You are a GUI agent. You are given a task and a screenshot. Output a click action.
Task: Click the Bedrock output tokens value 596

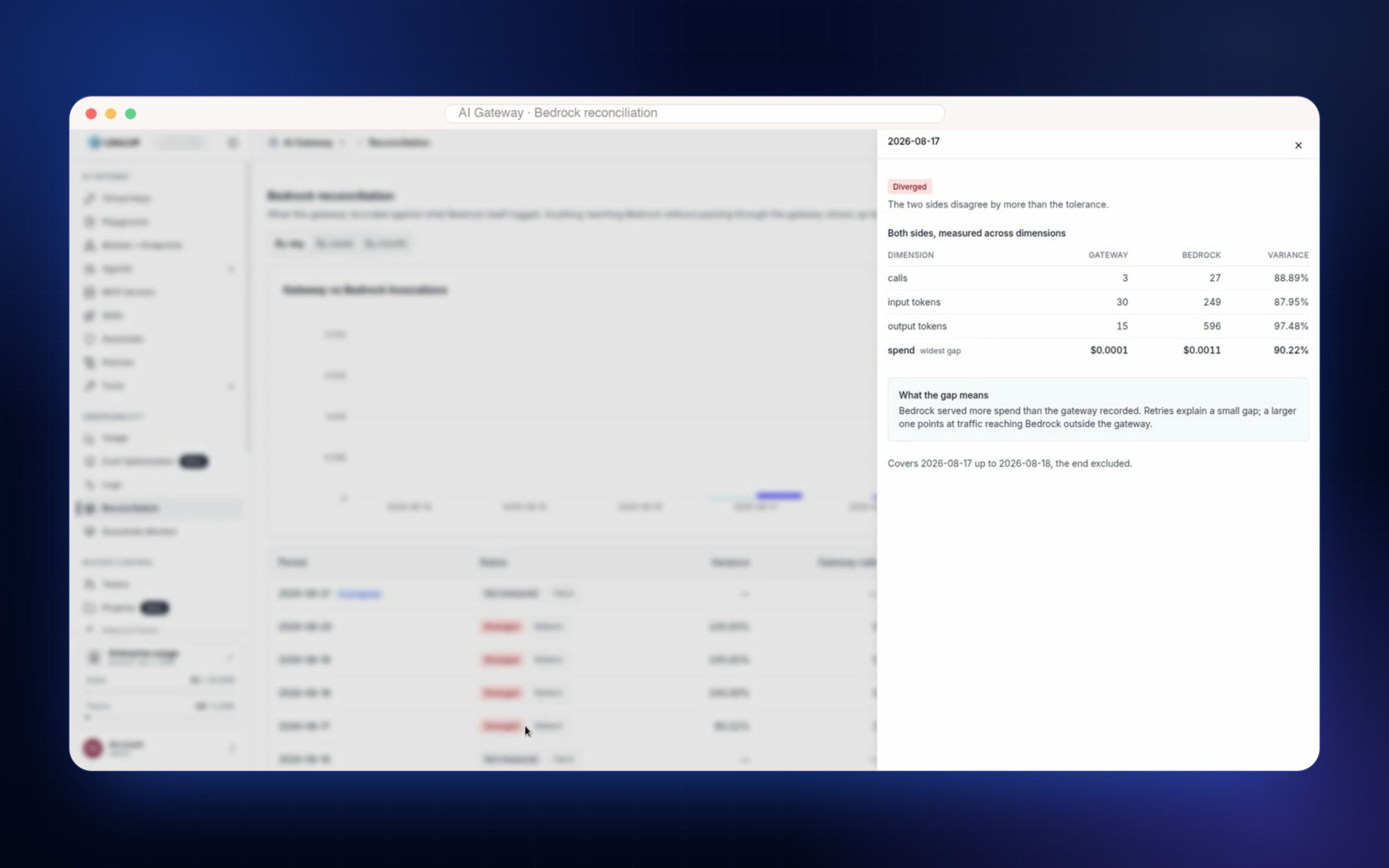(1211, 326)
